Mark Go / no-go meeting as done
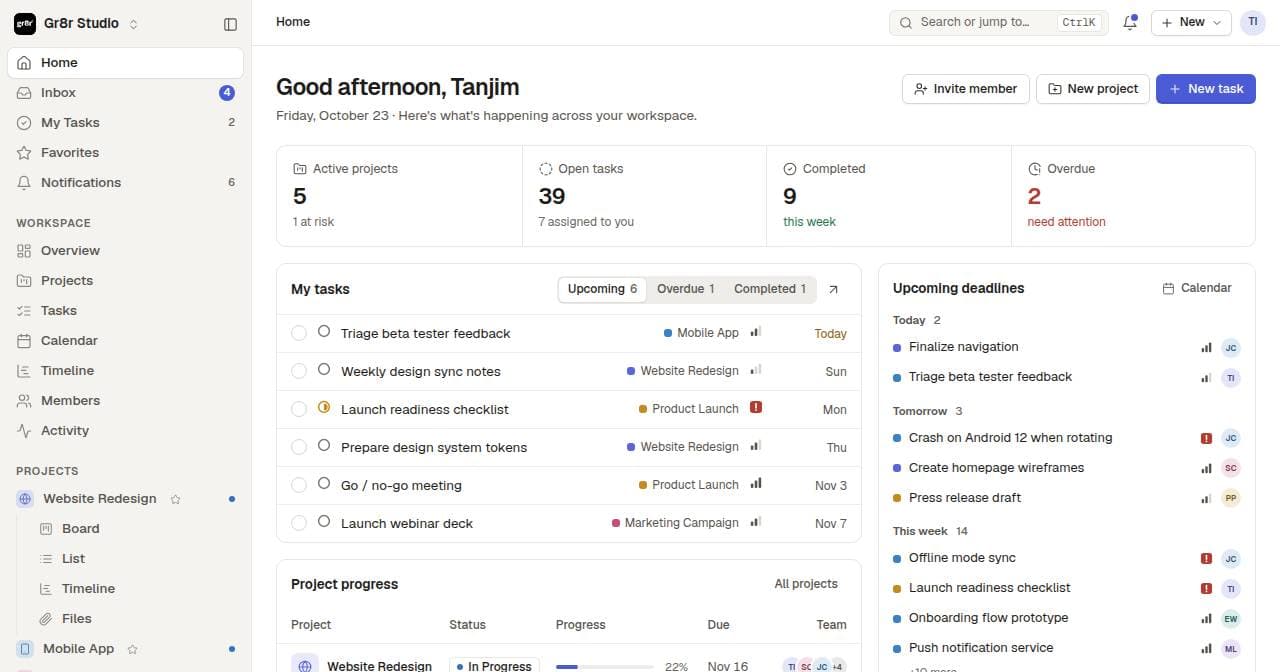1280x672 pixels. point(299,485)
